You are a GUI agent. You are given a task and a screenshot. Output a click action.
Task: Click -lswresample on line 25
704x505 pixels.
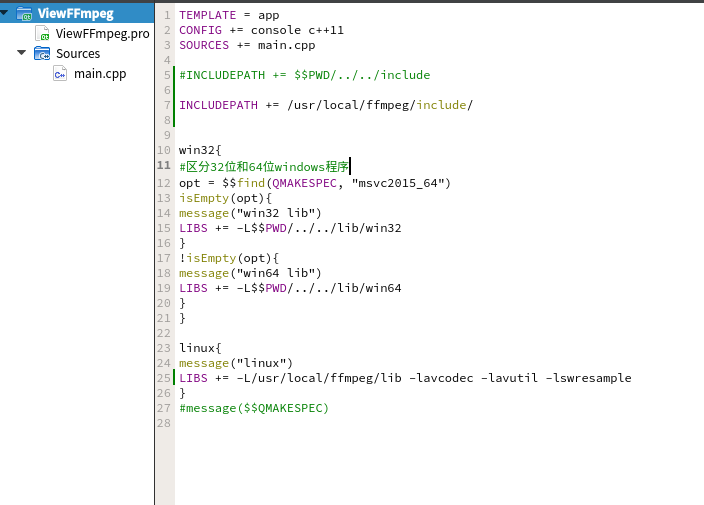click(588, 378)
